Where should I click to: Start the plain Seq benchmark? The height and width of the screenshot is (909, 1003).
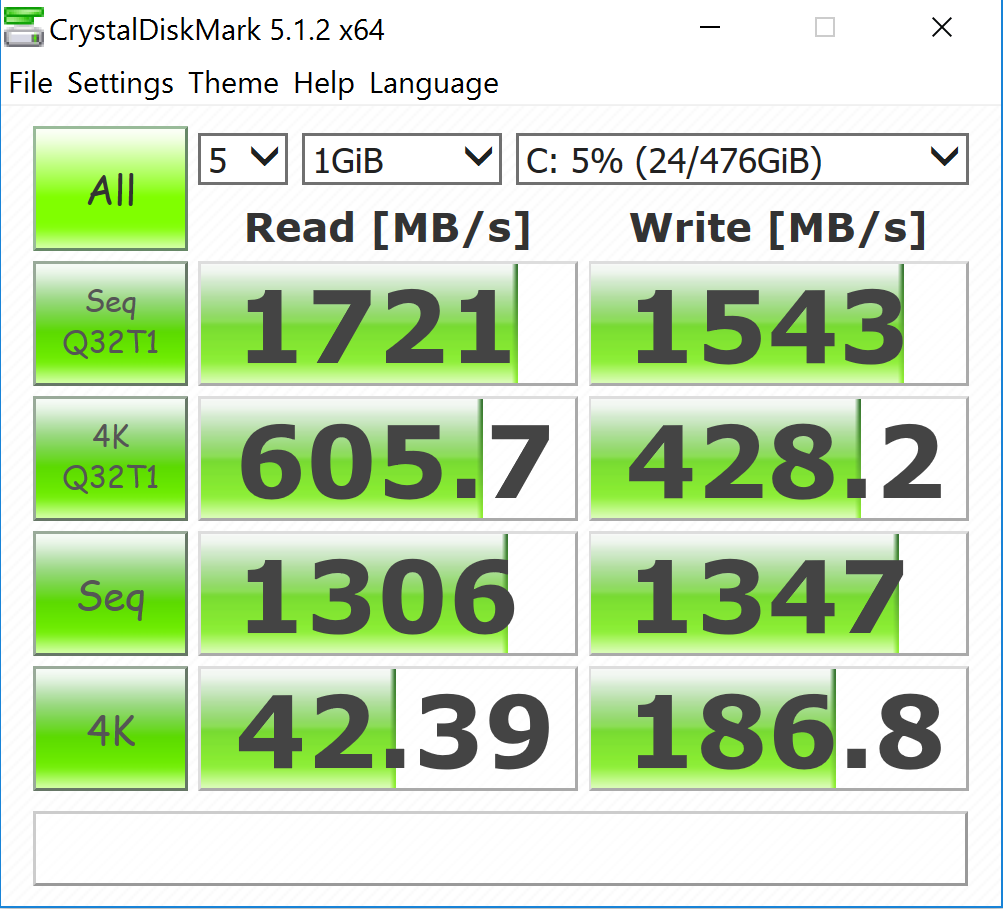point(111,593)
